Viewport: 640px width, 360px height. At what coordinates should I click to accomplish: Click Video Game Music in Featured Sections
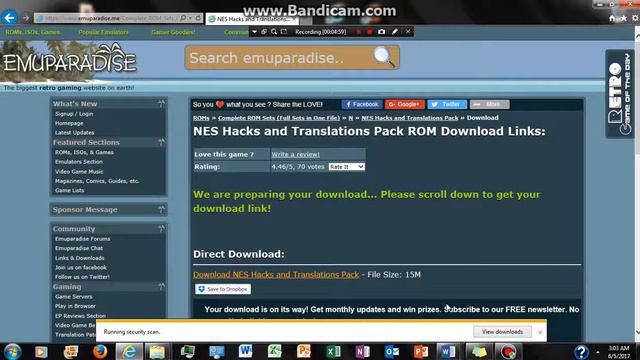pos(79,171)
